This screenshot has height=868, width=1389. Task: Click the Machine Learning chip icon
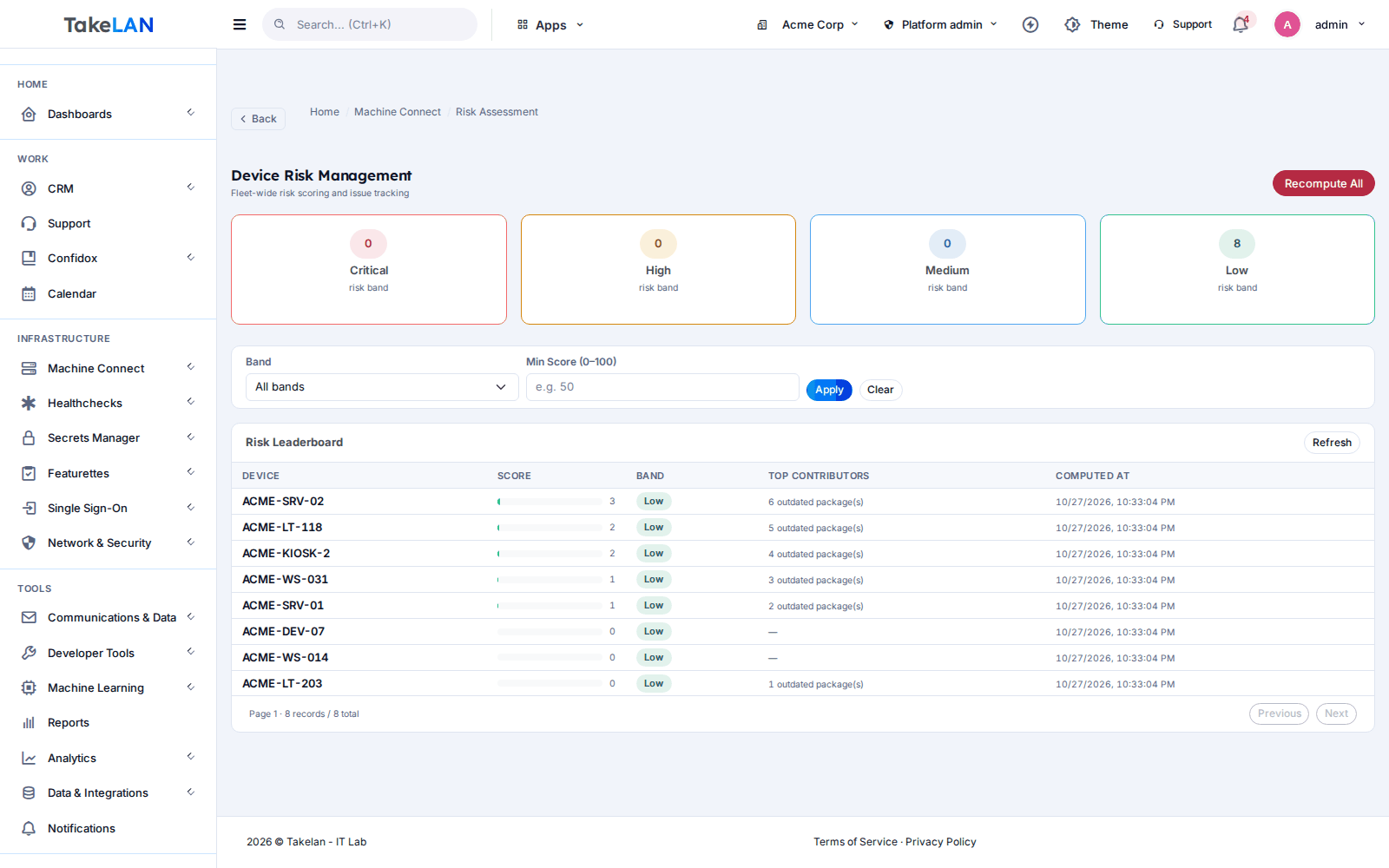29,687
